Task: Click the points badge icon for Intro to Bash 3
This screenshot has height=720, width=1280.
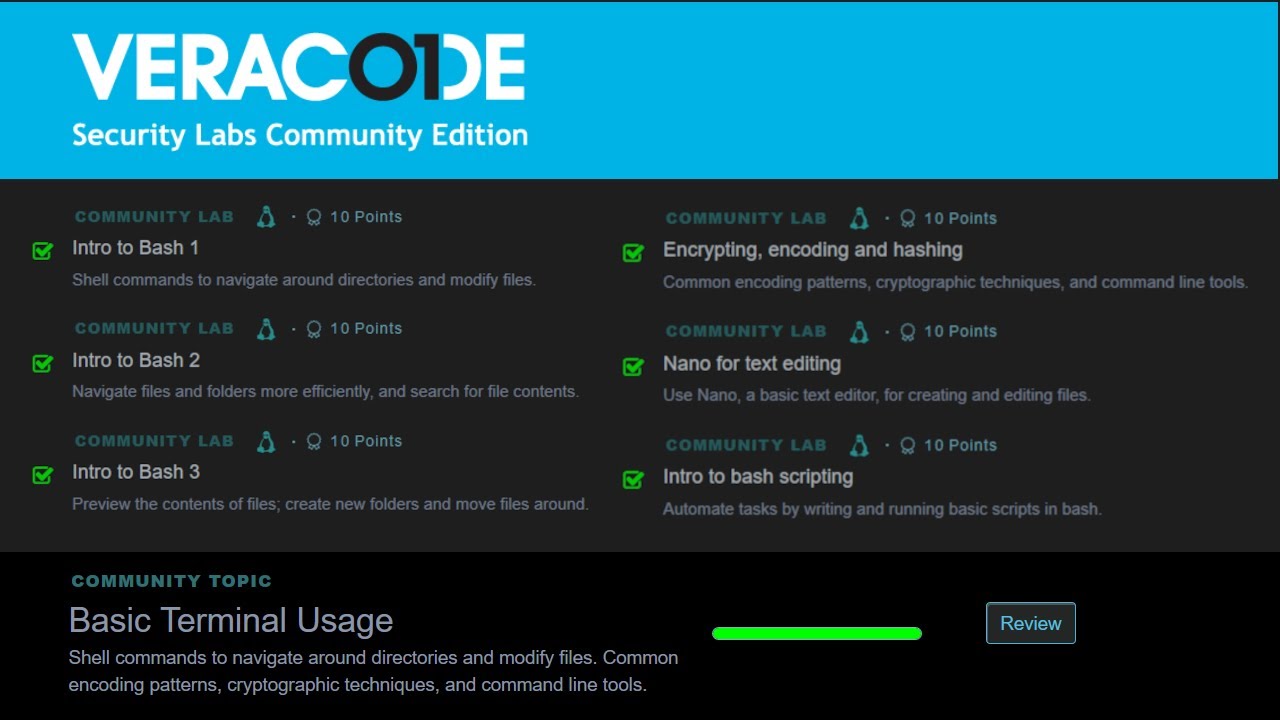Action: [314, 442]
